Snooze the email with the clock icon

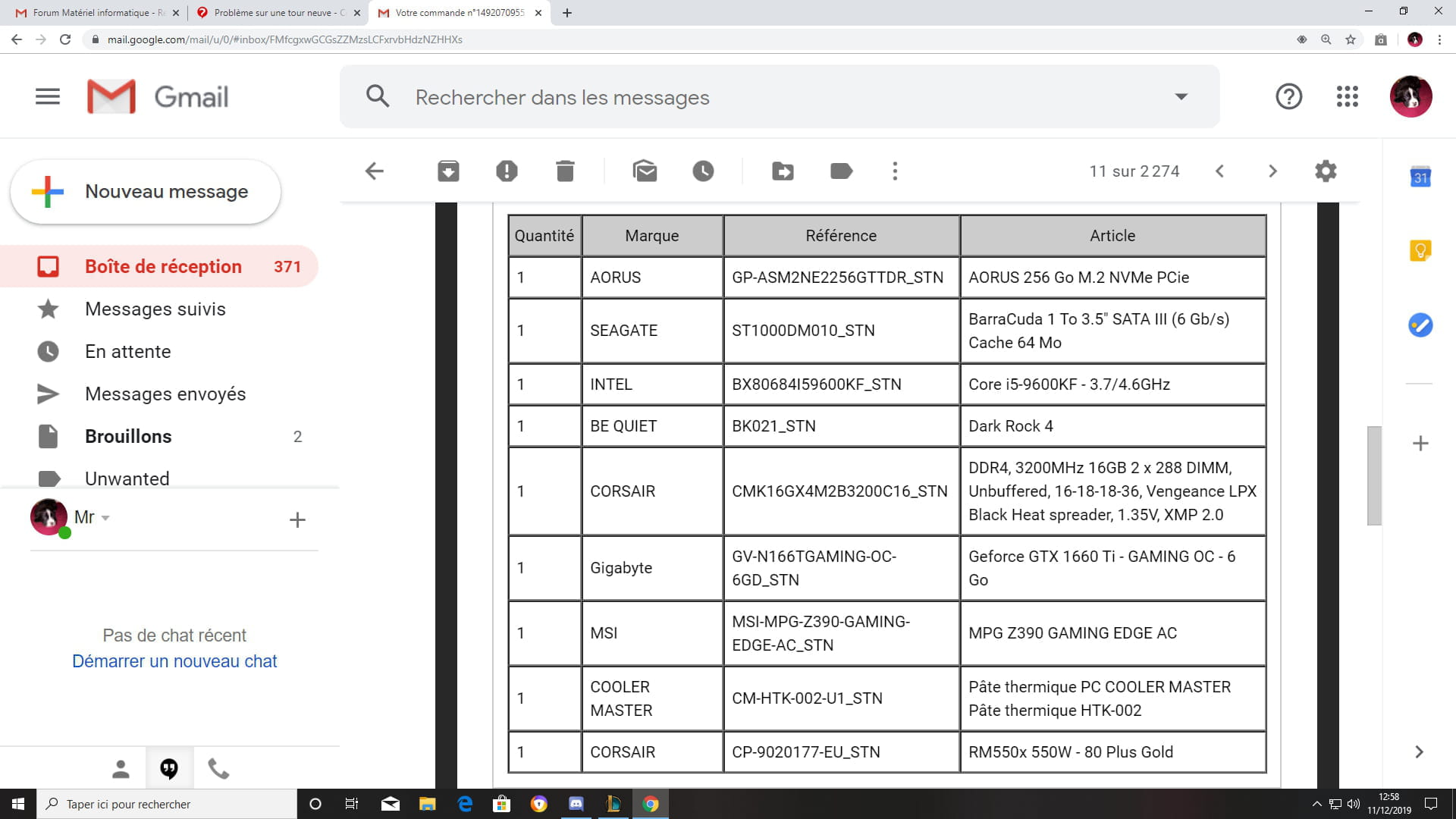pos(703,171)
